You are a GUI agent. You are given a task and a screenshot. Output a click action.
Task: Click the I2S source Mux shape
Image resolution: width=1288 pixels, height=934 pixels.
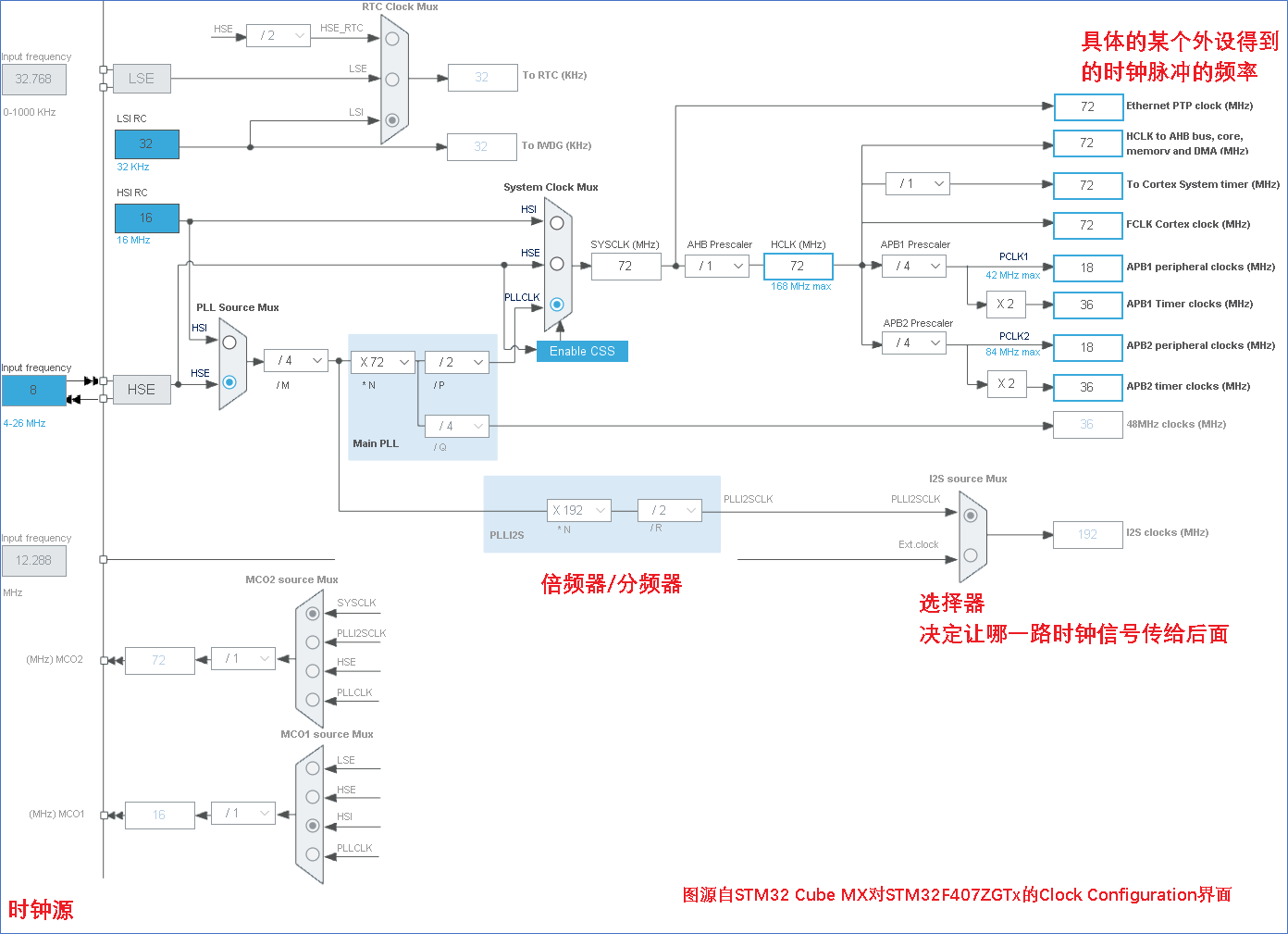pos(972,536)
